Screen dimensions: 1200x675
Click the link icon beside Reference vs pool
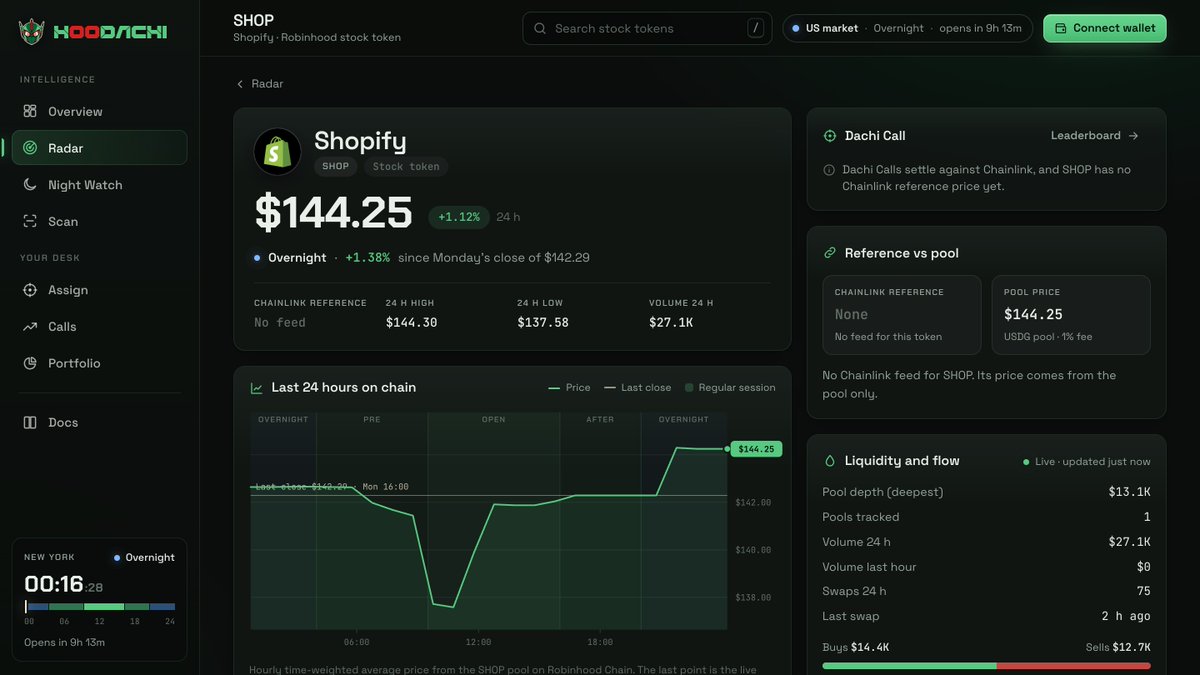coord(829,253)
